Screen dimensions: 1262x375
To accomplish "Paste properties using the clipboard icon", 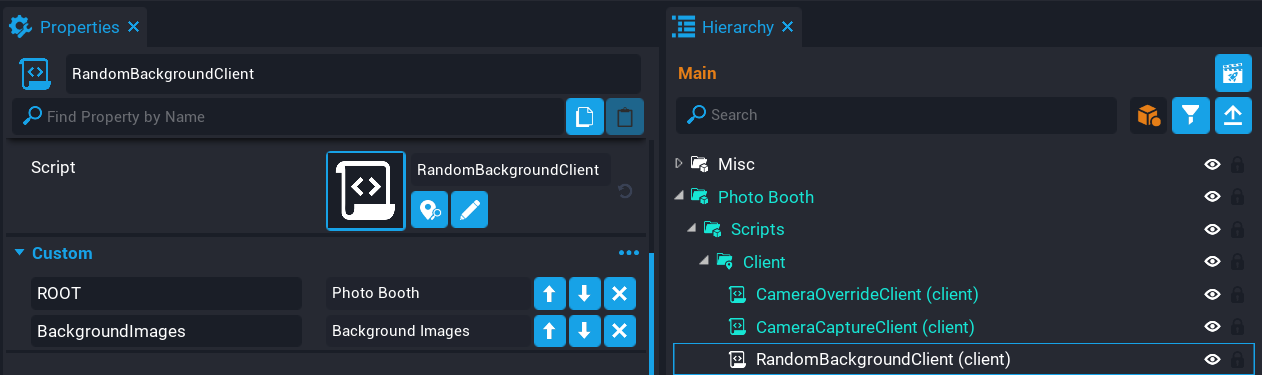I will coord(625,117).
